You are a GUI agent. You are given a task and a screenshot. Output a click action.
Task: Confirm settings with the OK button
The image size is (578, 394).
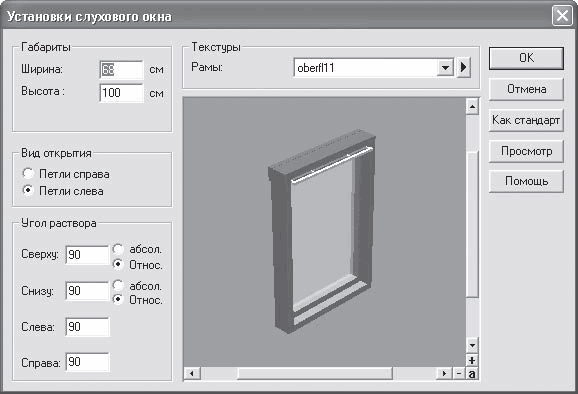(x=526, y=58)
